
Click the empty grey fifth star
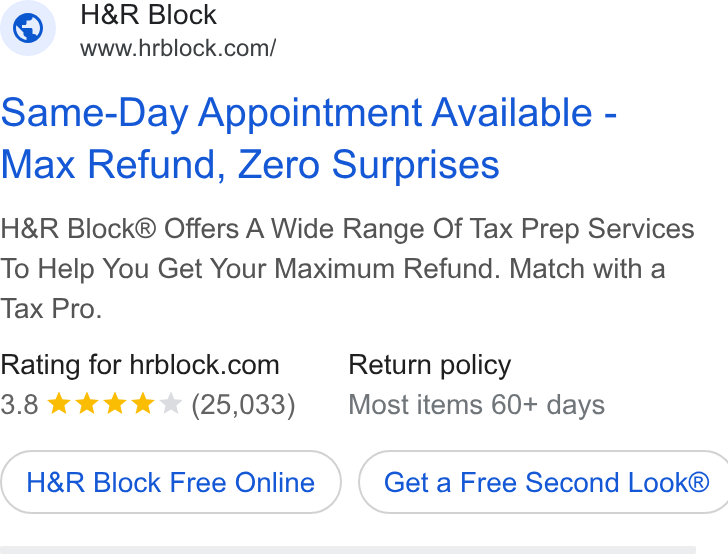pyautogui.click(x=170, y=403)
